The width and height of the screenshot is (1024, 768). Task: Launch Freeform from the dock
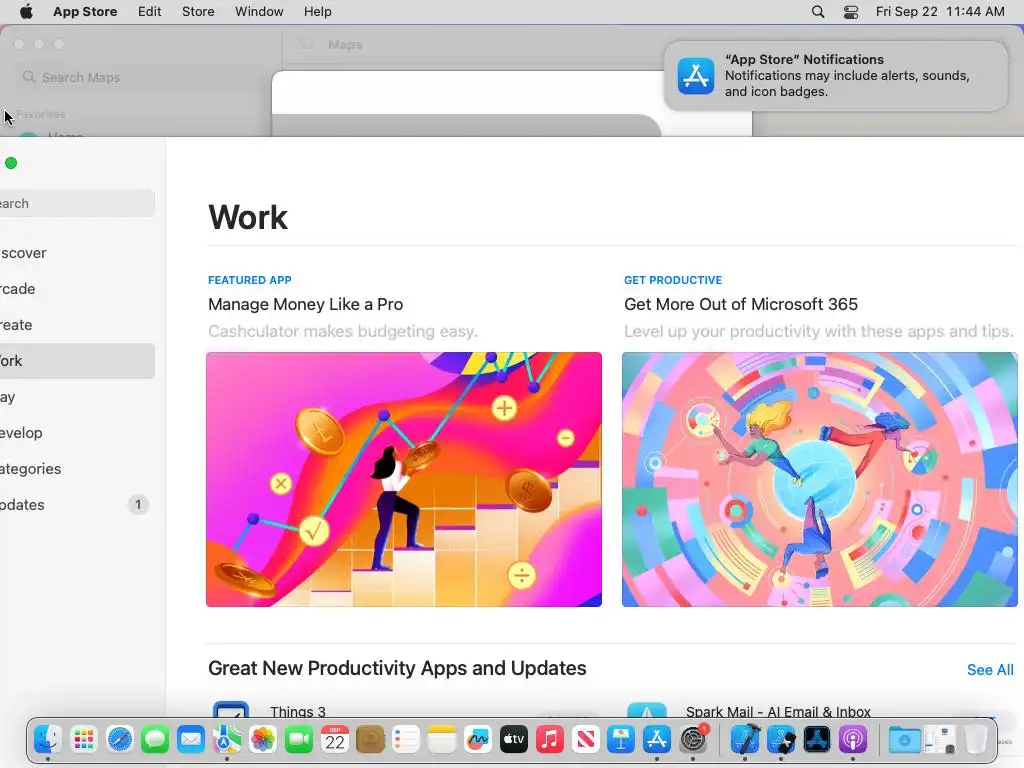(x=478, y=740)
